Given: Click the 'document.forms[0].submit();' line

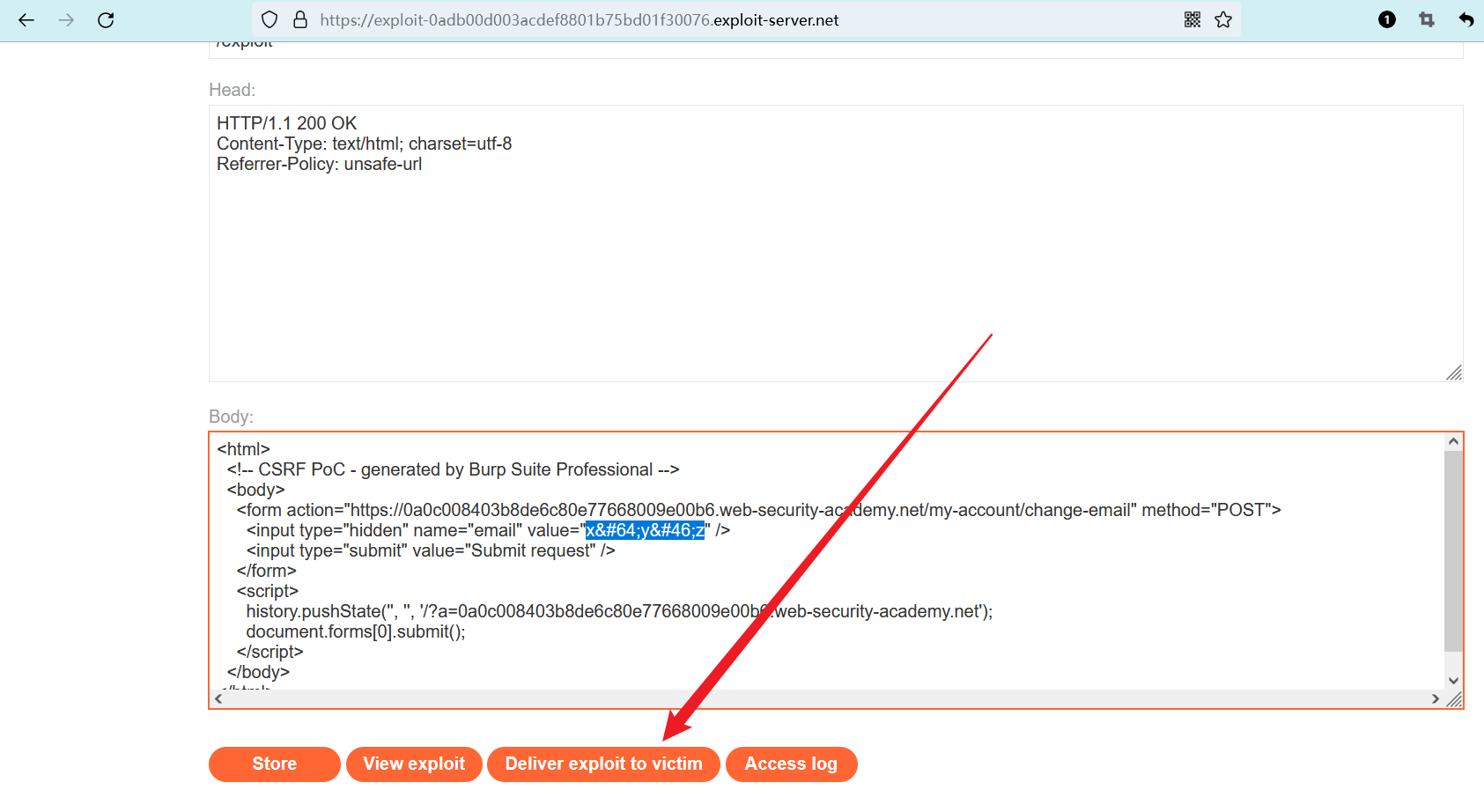Looking at the screenshot, I should (x=356, y=631).
